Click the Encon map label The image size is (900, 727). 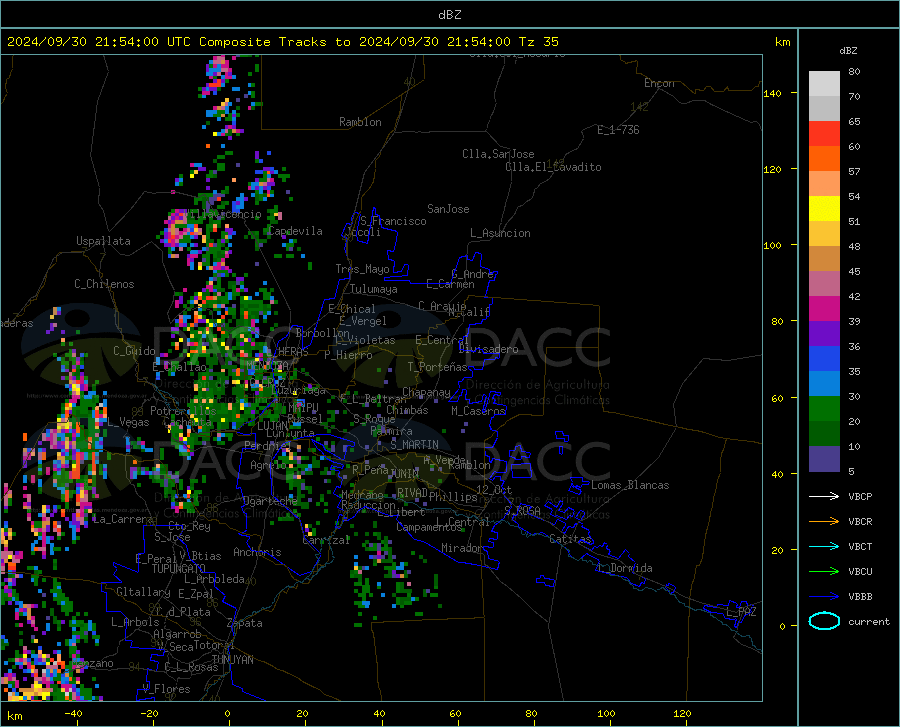(659, 83)
